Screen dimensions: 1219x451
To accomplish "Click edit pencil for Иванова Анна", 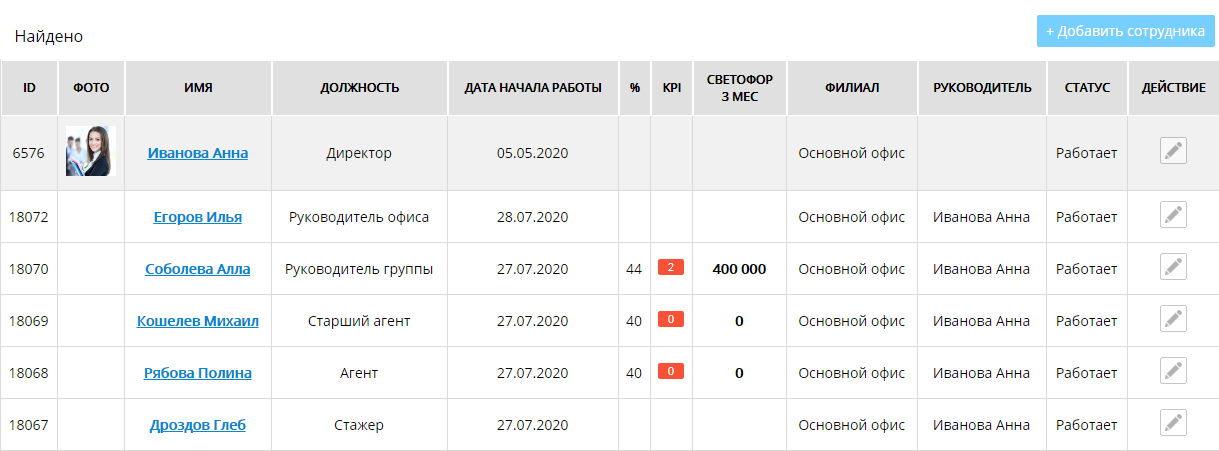I will 1173,152.
